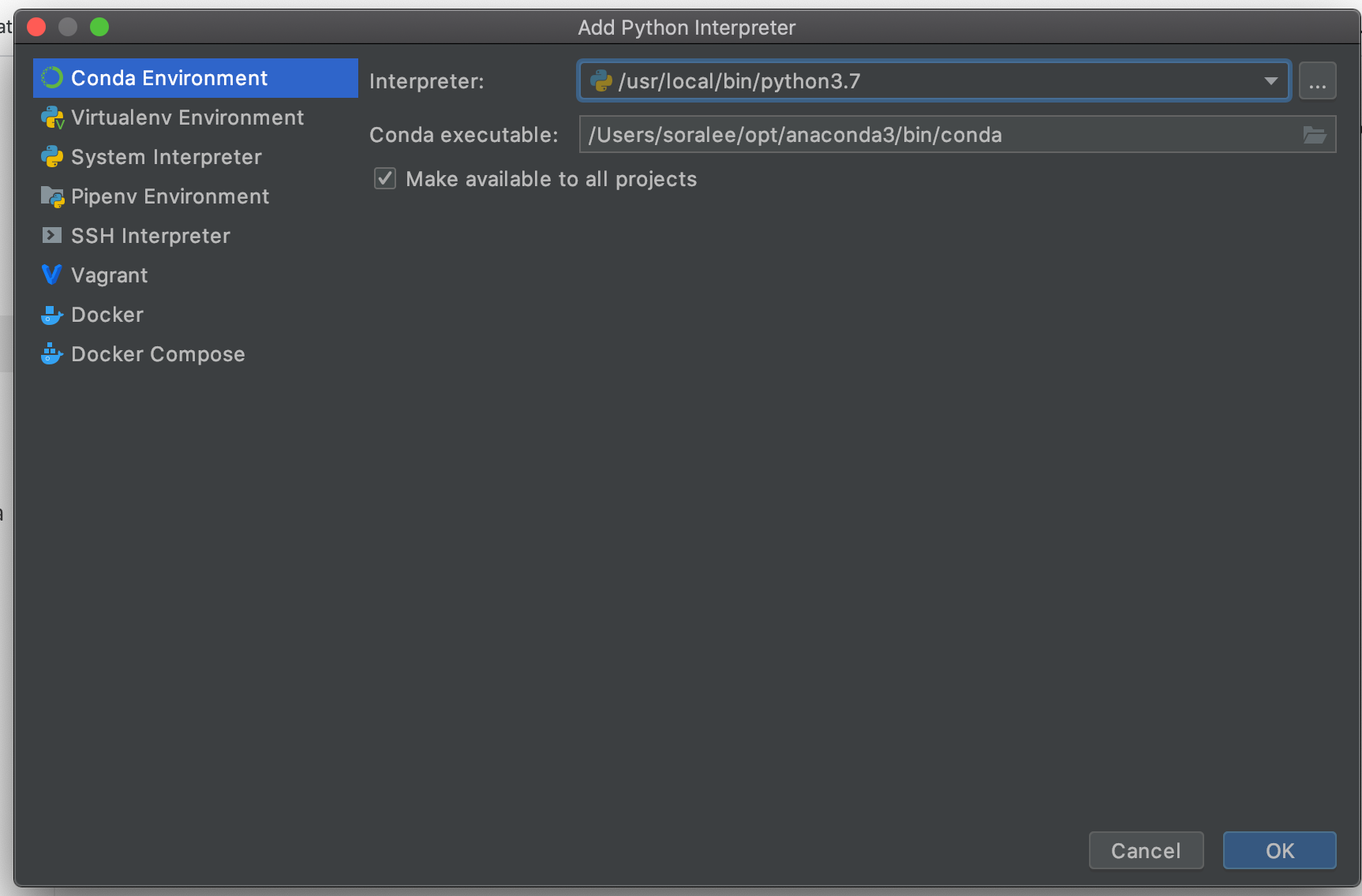Screen dimensions: 1362x896
Task: Open the interpreter browse ellipsis button
Action: [x=1317, y=80]
